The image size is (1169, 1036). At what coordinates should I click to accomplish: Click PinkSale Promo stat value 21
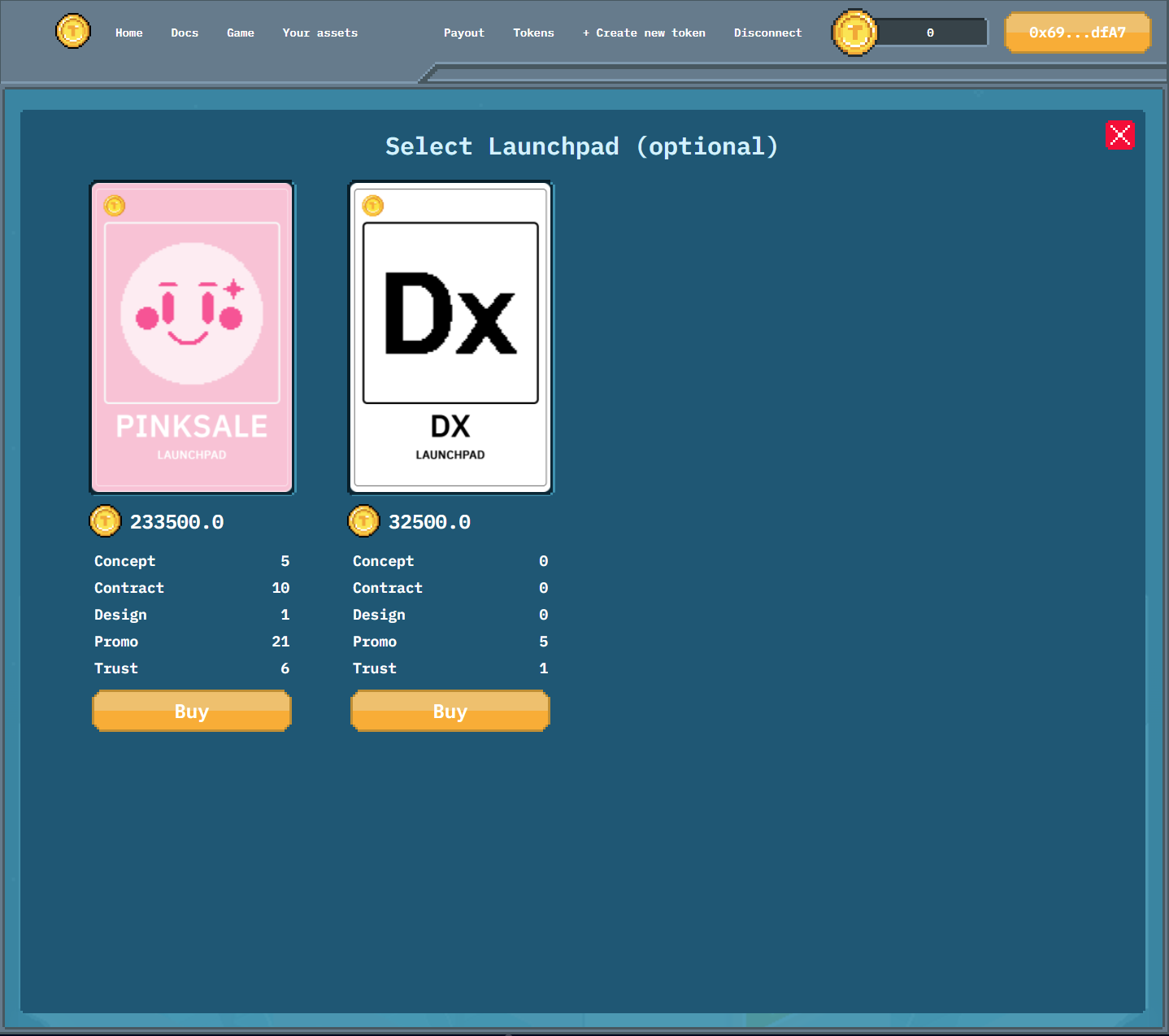coord(280,642)
